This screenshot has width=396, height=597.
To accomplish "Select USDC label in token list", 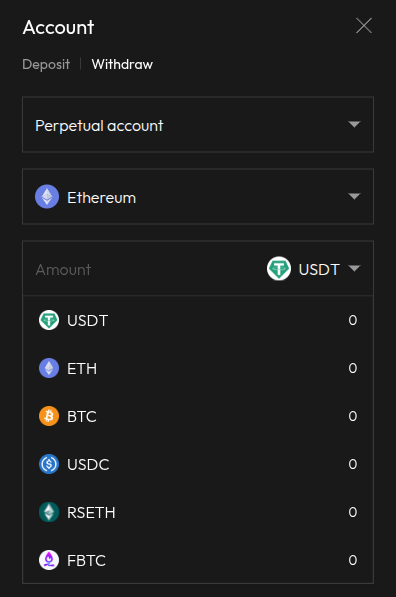I will pyautogui.click(x=88, y=464).
